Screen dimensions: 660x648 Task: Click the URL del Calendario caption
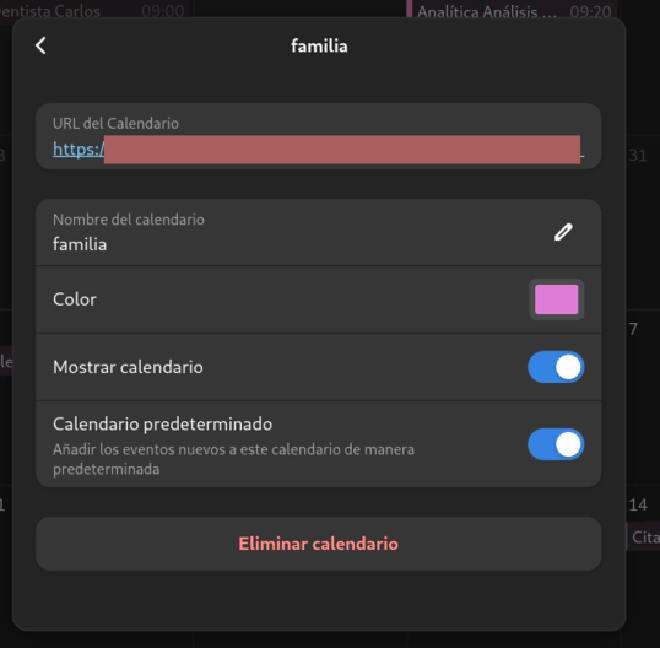116,123
